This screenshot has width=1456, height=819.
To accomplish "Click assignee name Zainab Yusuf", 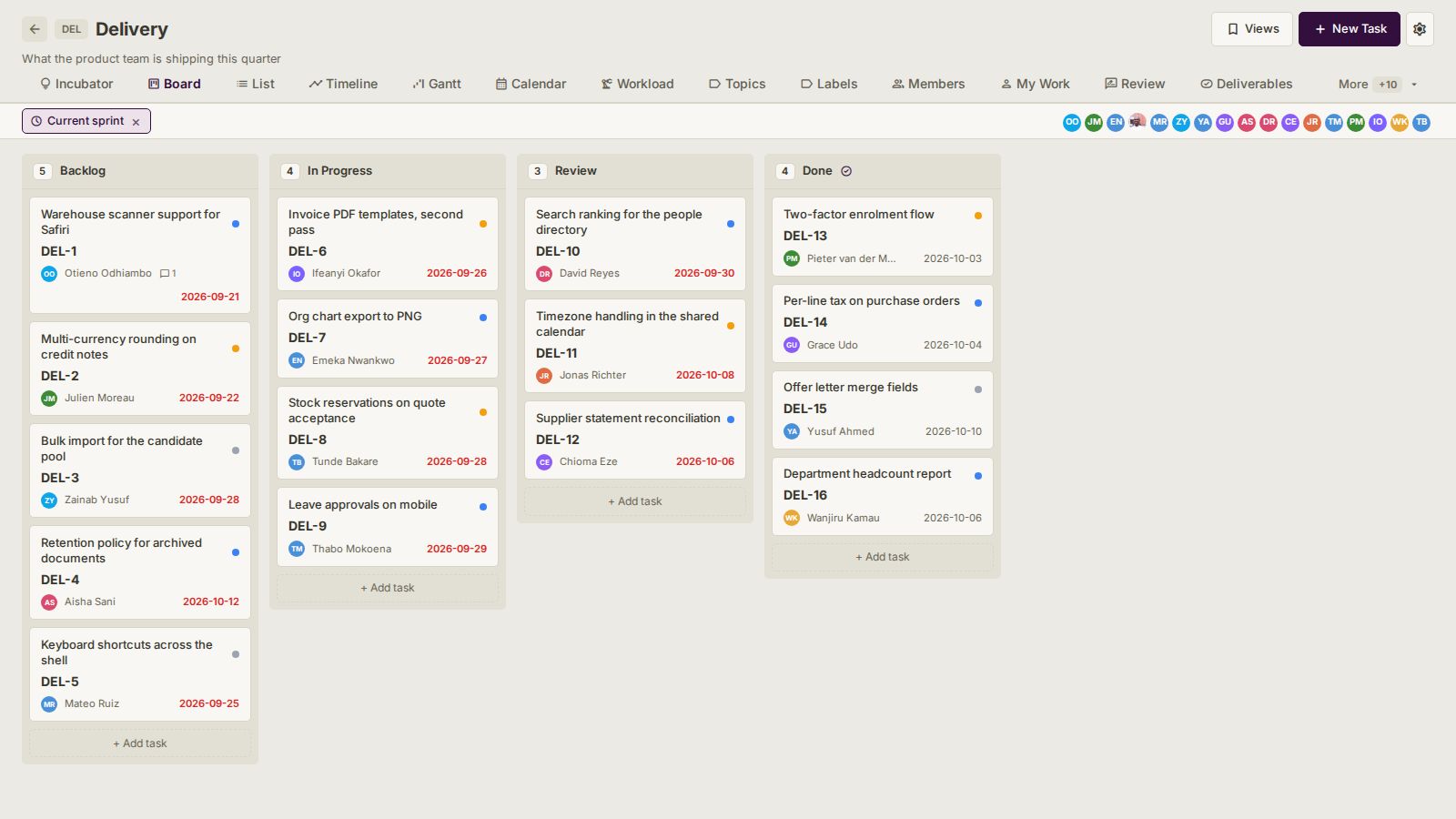I will [x=97, y=500].
